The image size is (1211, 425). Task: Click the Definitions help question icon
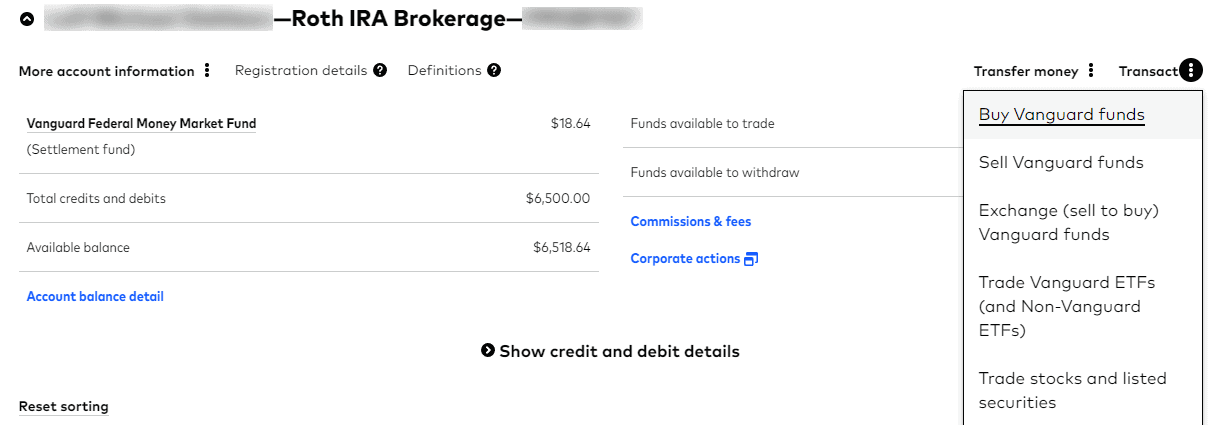click(x=494, y=70)
